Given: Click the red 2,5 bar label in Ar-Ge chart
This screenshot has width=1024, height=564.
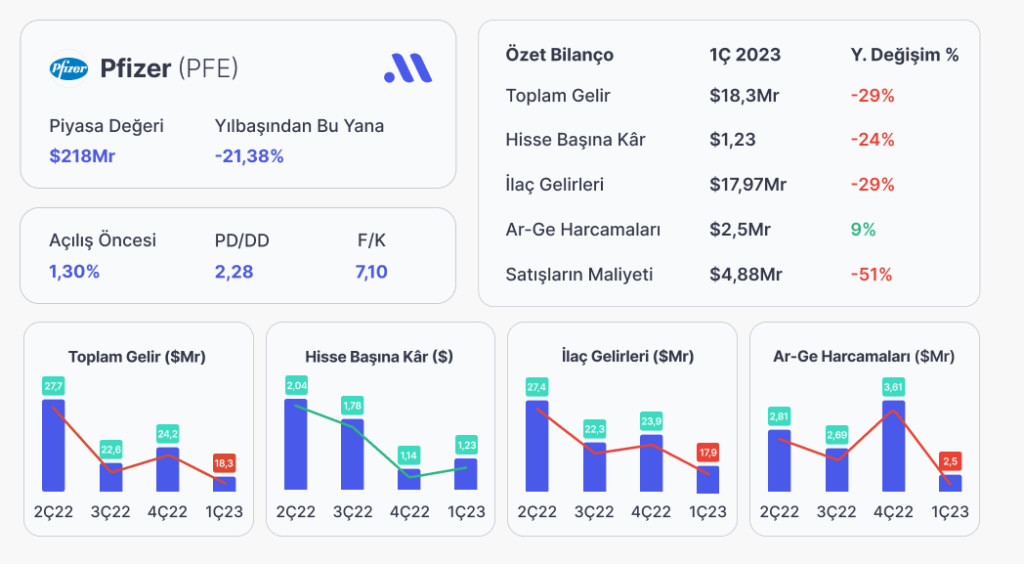Looking at the screenshot, I should tap(950, 462).
